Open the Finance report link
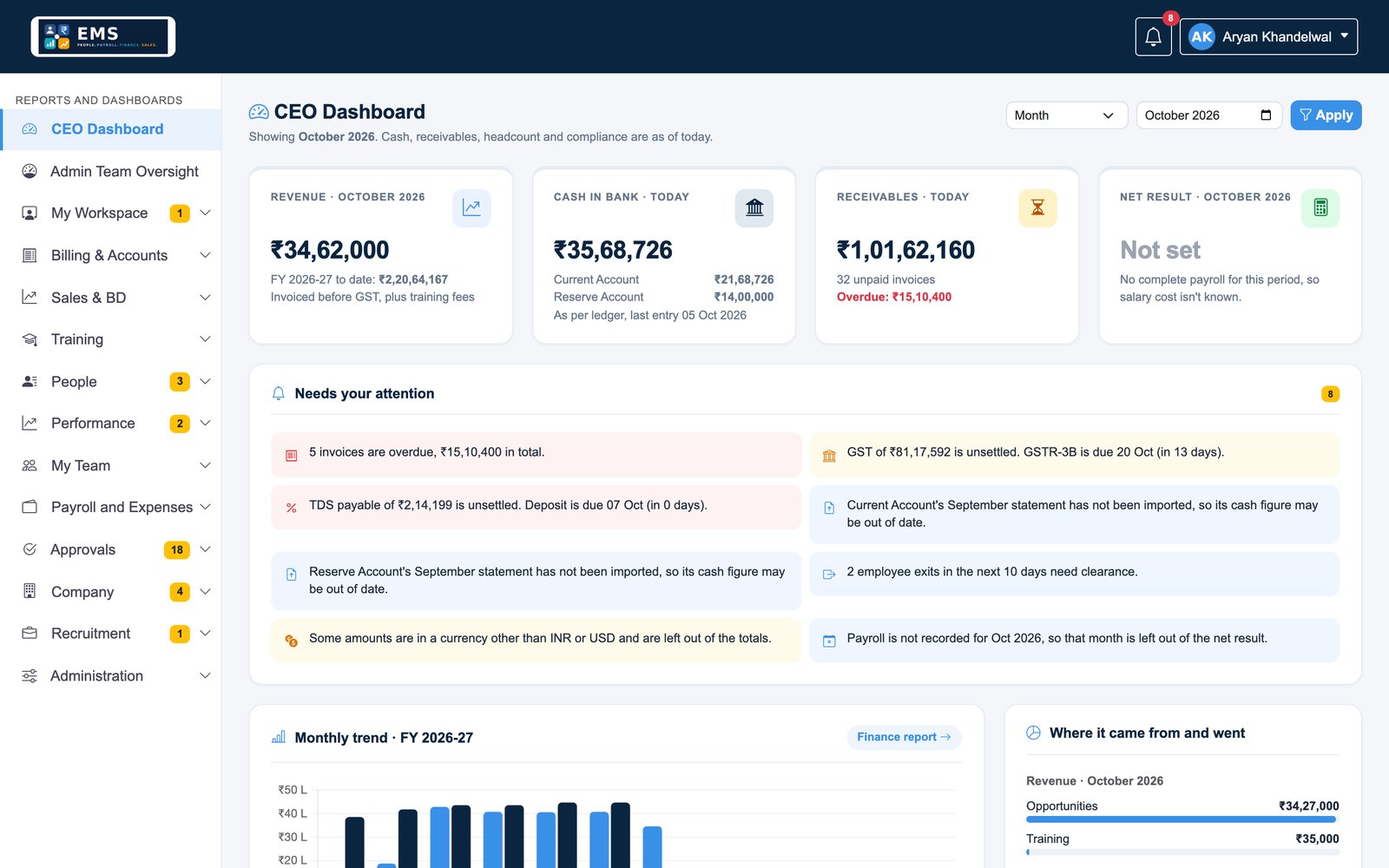The height and width of the screenshot is (868, 1389). click(x=904, y=737)
